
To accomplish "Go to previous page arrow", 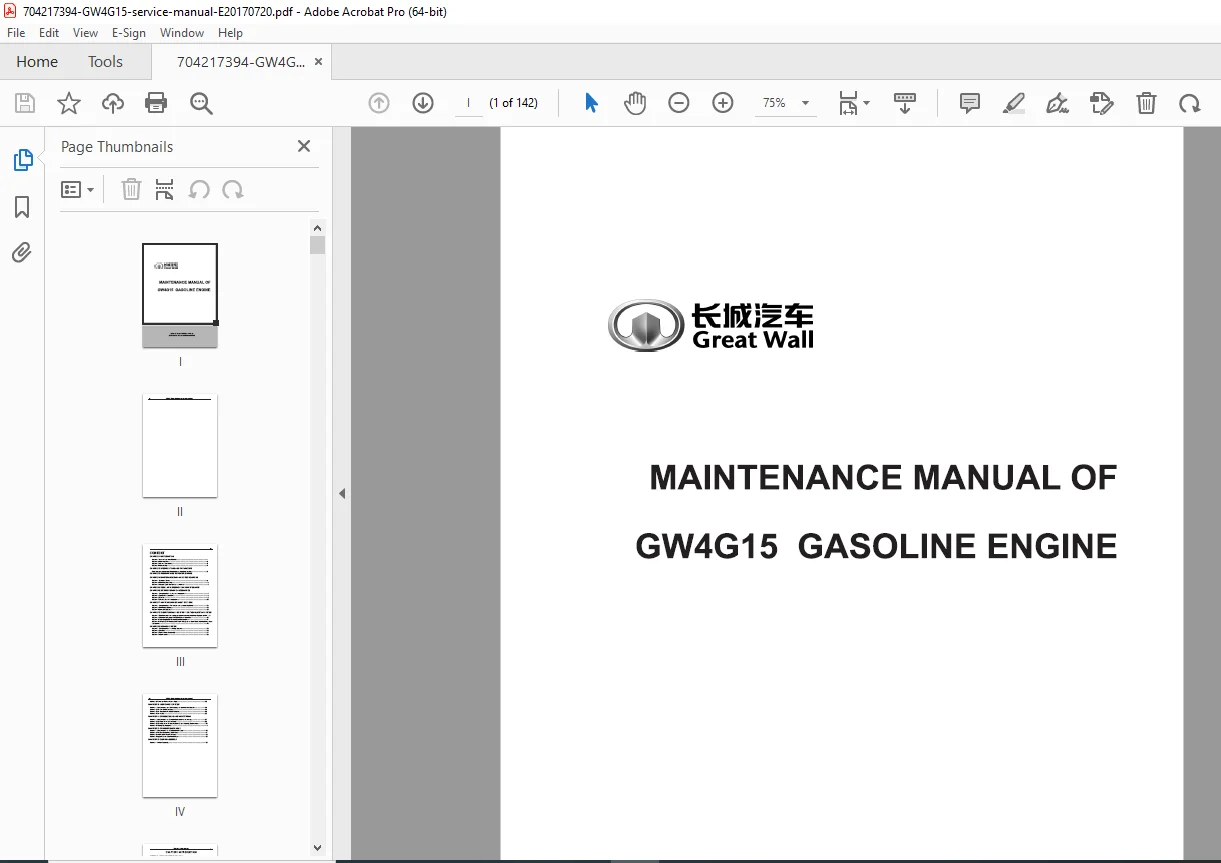I will pyautogui.click(x=379, y=103).
